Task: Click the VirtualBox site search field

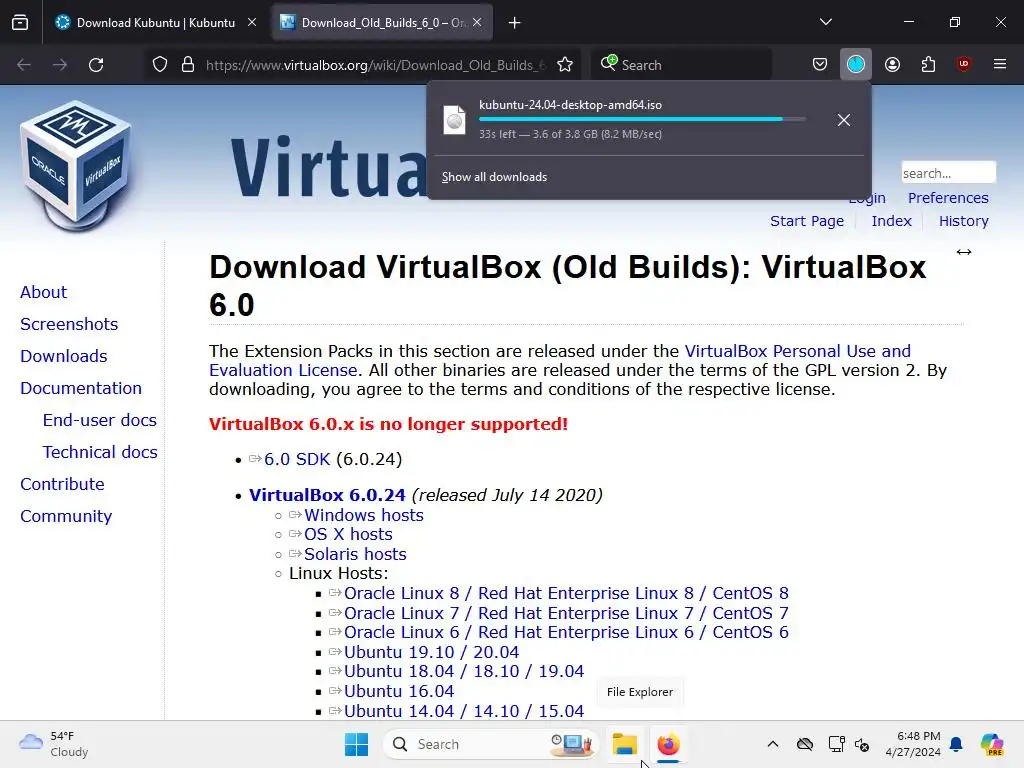Action: click(x=948, y=173)
